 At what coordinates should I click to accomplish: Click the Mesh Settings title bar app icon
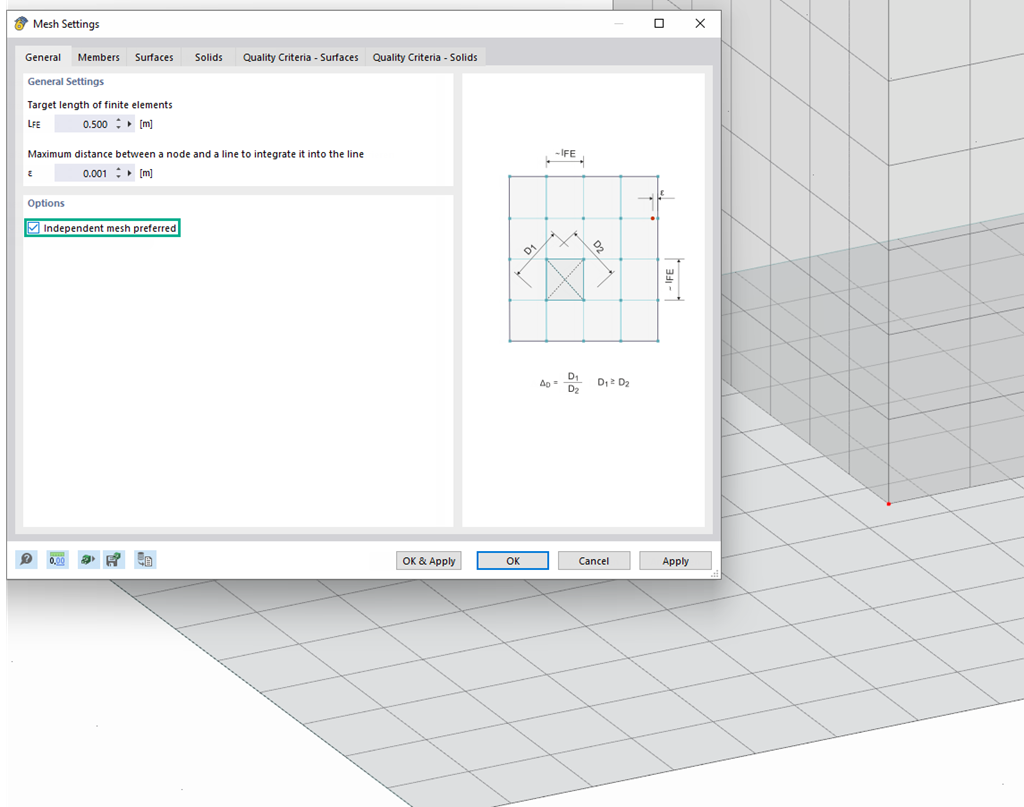click(x=21, y=24)
